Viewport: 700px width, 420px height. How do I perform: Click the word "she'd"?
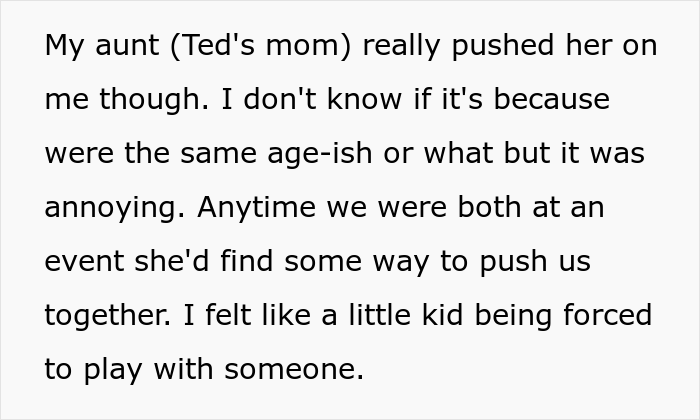click(x=171, y=262)
